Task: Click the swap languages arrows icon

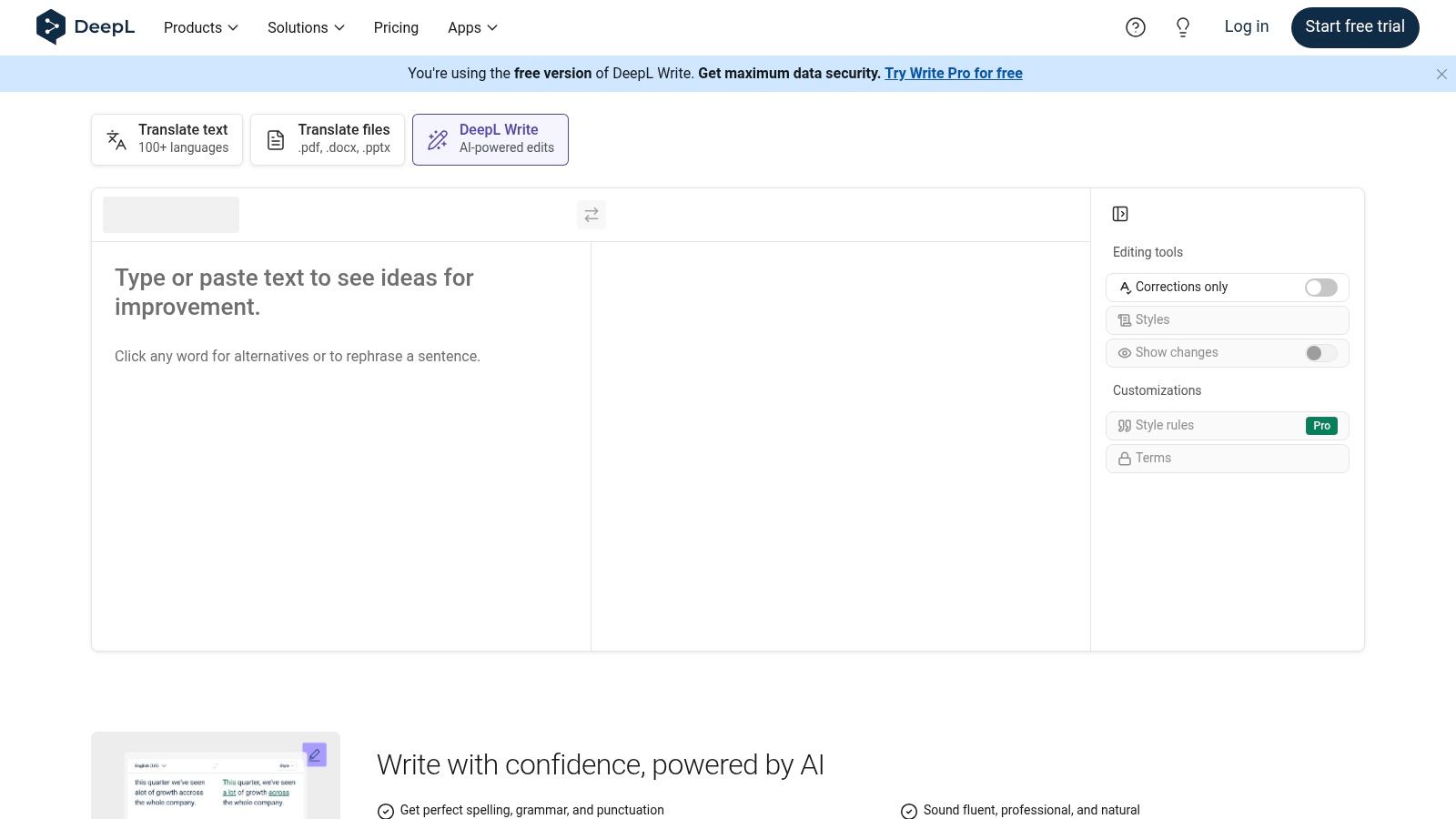Action: tap(591, 214)
